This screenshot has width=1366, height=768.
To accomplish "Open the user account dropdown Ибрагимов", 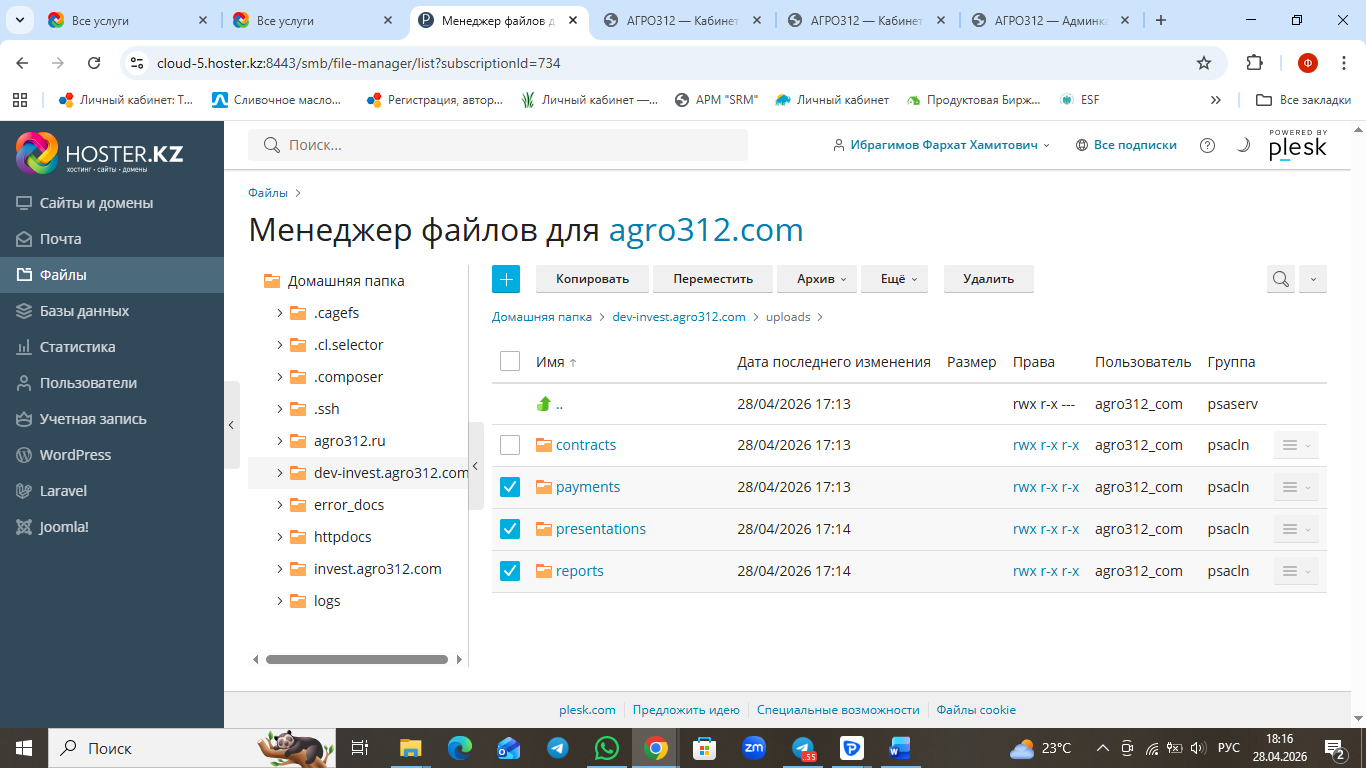I will 942,145.
